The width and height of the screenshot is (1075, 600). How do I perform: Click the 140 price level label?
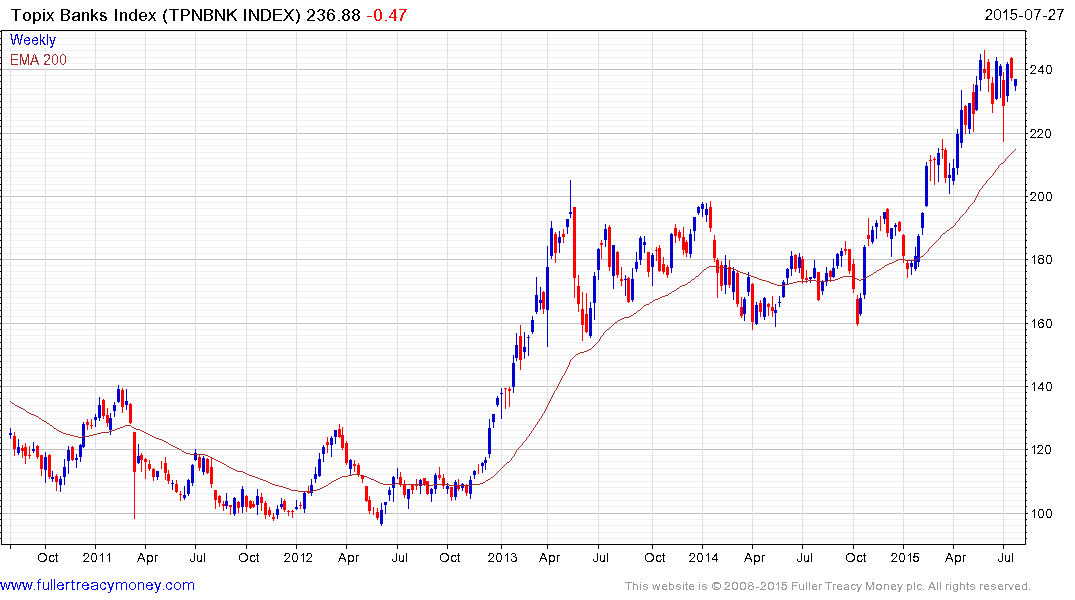pyautogui.click(x=1046, y=387)
